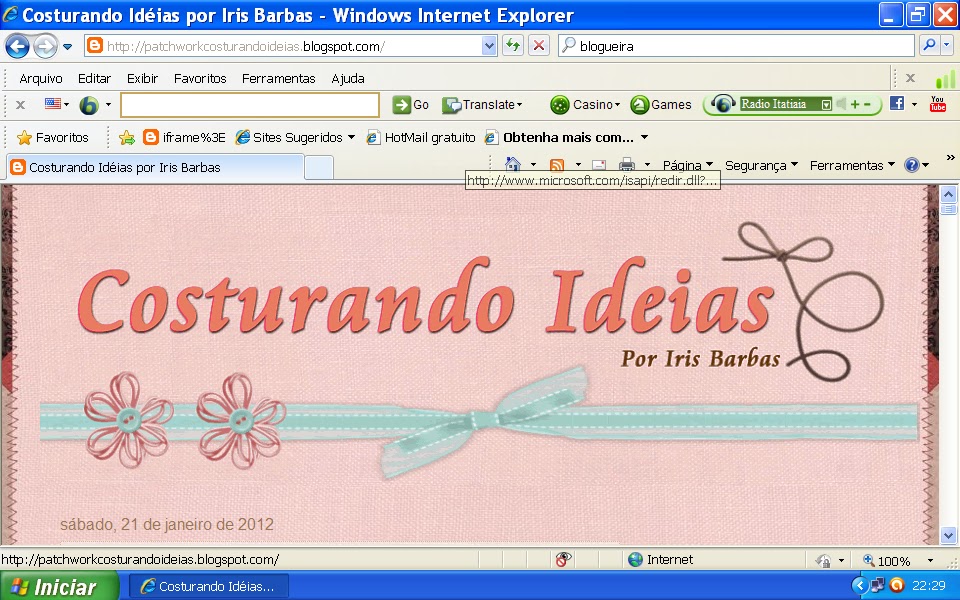Print the page with the printer icon
This screenshot has width=960, height=600.
(627, 165)
